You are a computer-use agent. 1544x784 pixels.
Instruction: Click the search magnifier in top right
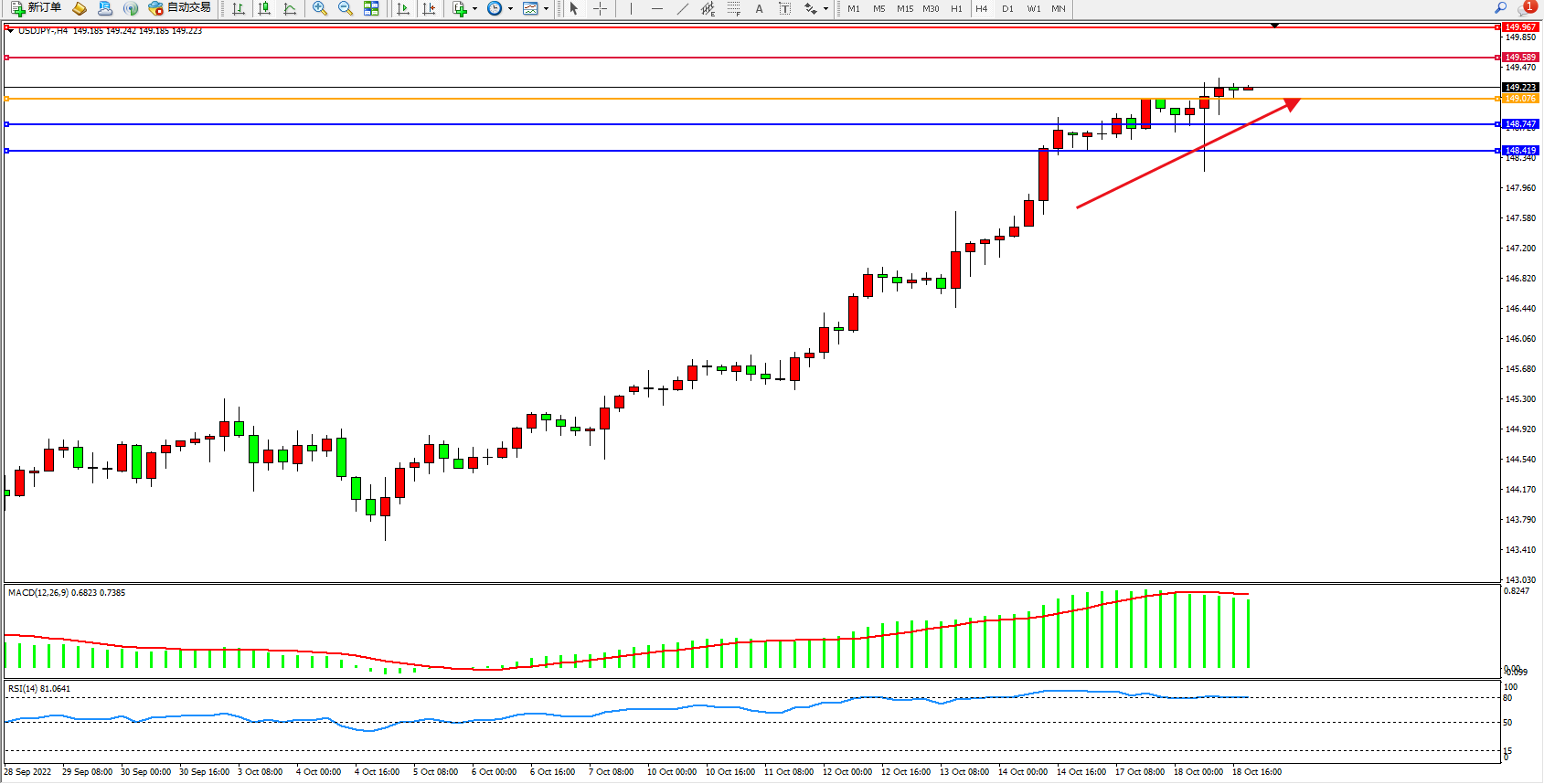click(1500, 8)
